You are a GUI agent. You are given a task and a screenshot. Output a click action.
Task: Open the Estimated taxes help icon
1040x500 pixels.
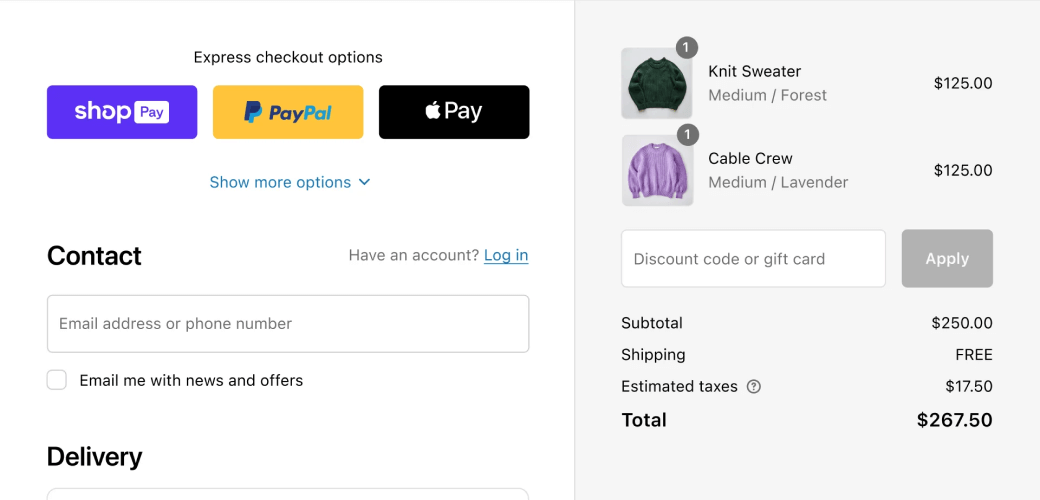coord(754,387)
